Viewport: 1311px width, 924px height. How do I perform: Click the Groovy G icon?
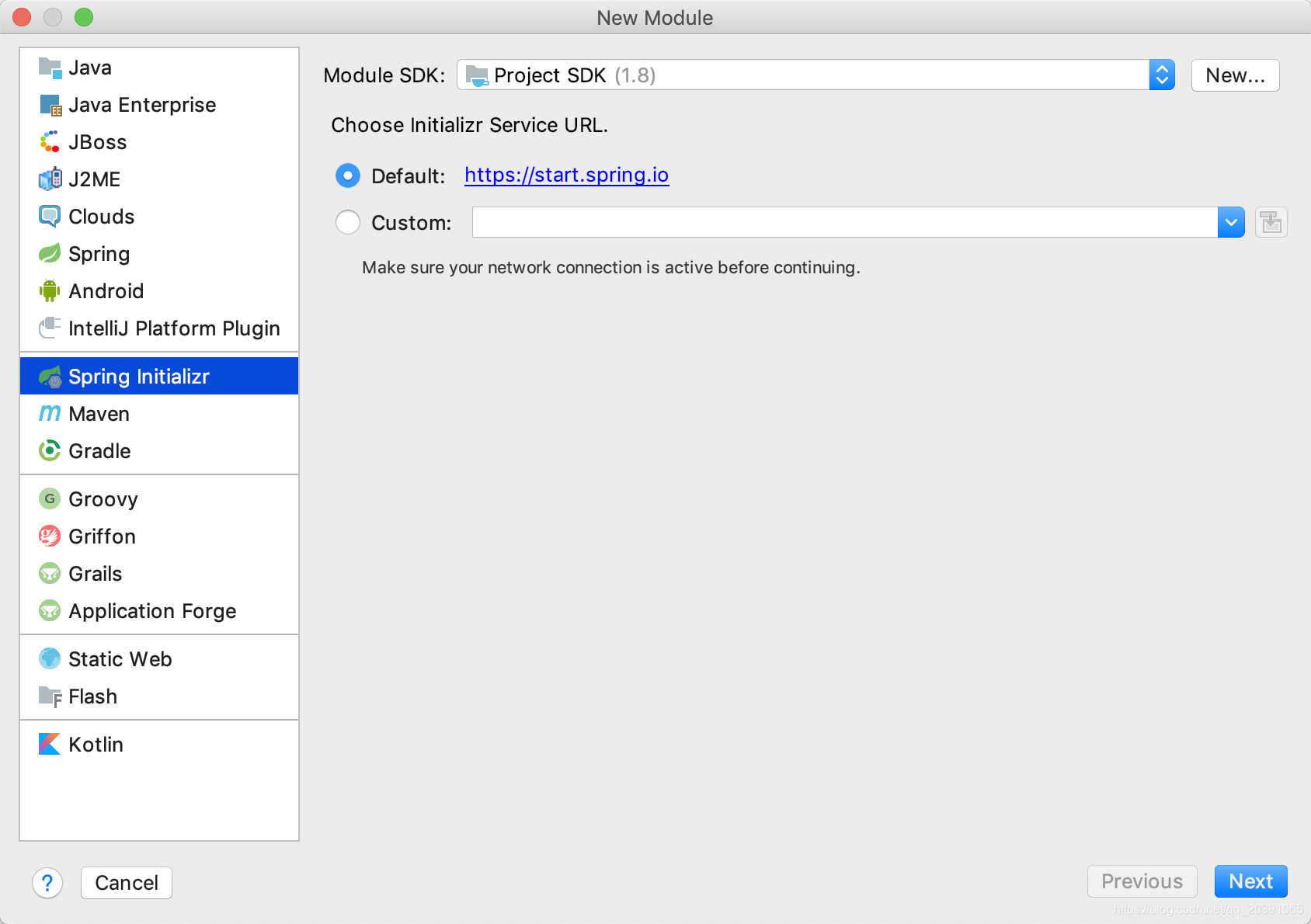[x=50, y=499]
